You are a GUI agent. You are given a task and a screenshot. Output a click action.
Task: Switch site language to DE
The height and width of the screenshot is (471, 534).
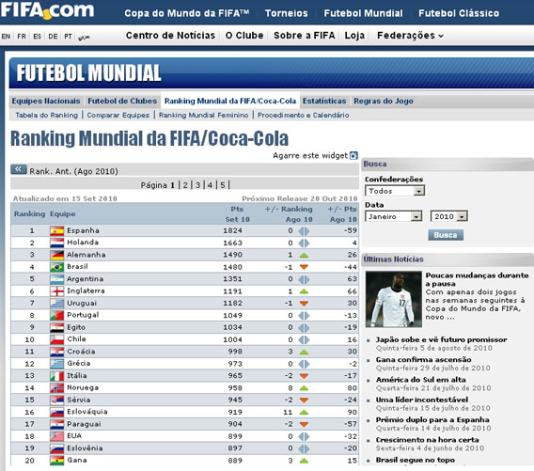[x=53, y=36]
